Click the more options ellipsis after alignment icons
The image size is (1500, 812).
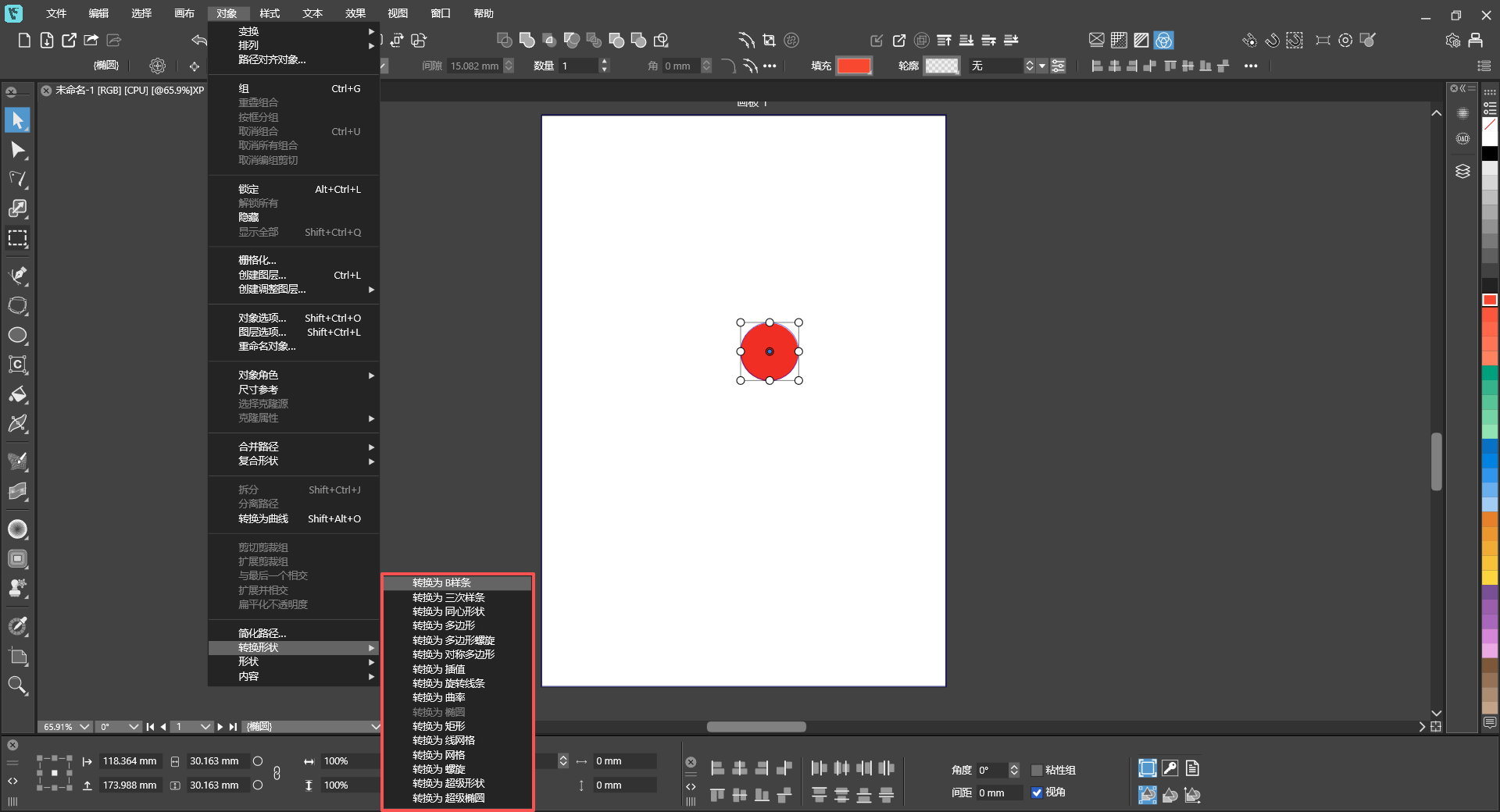tap(1251, 66)
